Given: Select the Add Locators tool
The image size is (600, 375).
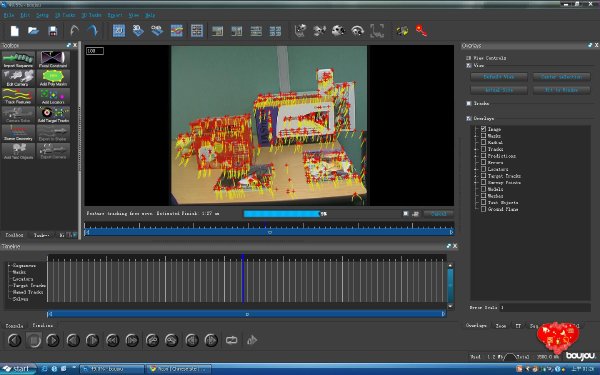Looking at the screenshot, I should [x=53, y=96].
